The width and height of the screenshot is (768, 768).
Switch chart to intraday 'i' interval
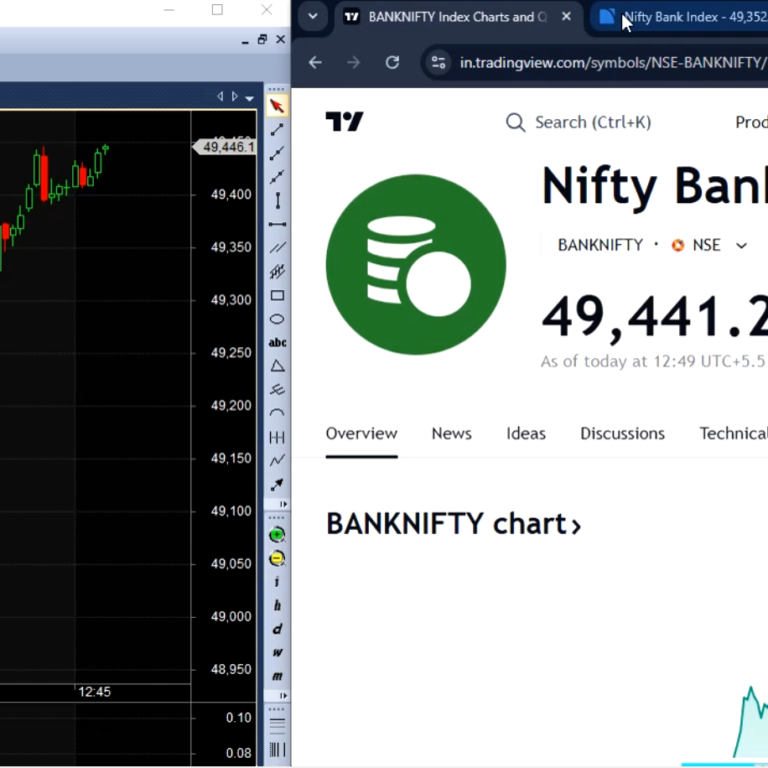pos(277,582)
